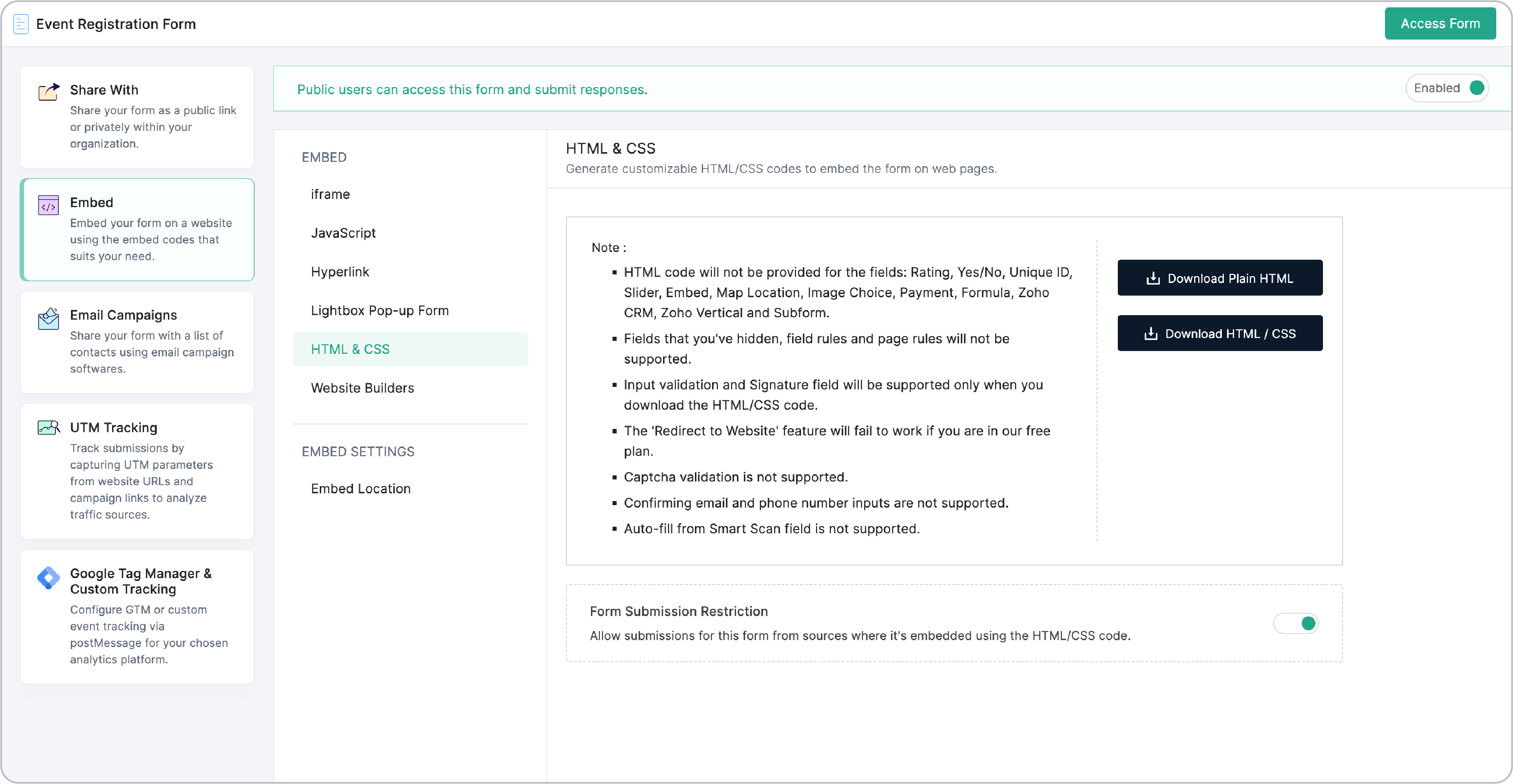Click the form document icon beside title
Image resolution: width=1513 pixels, height=784 pixels.
[20, 24]
